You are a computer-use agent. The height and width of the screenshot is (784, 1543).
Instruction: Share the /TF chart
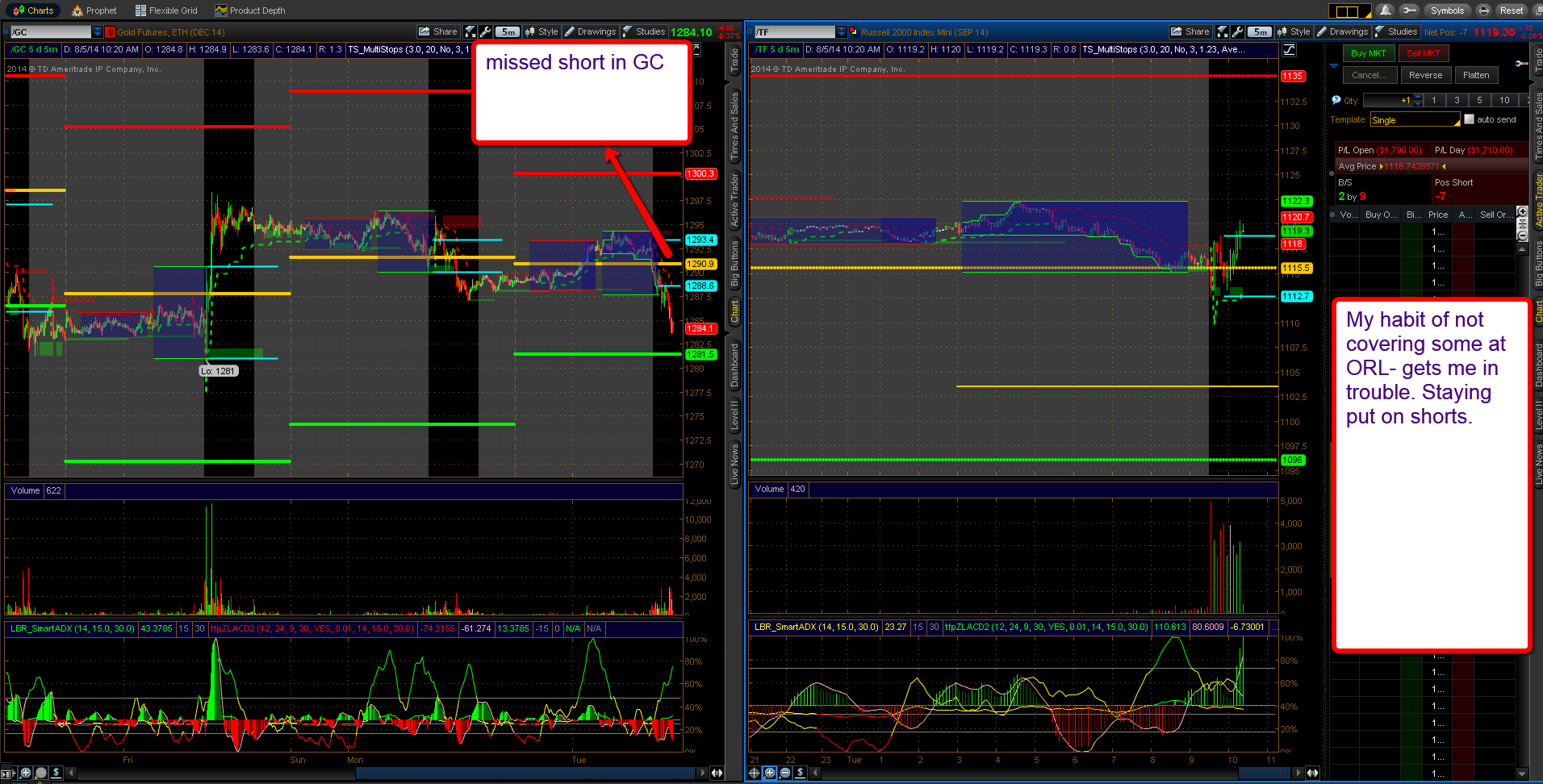1190,31
